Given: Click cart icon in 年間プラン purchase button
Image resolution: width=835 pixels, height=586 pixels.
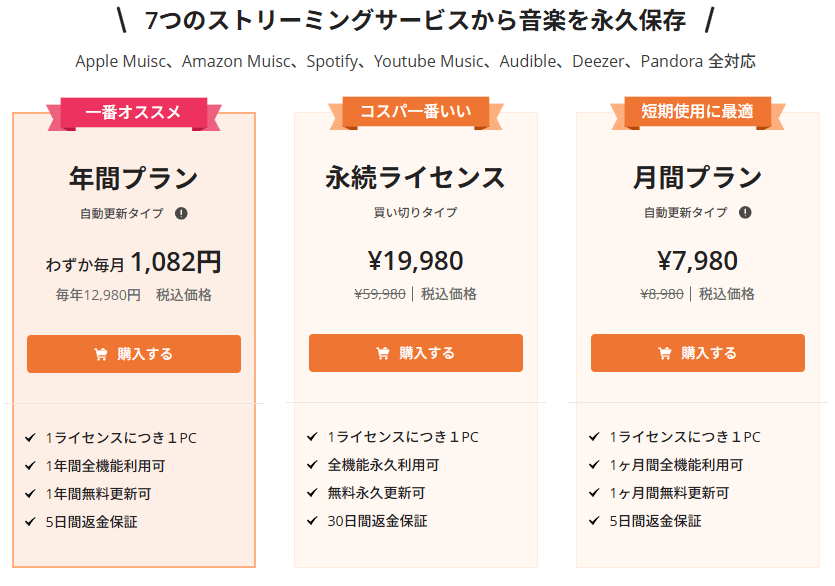Looking at the screenshot, I should (101, 354).
